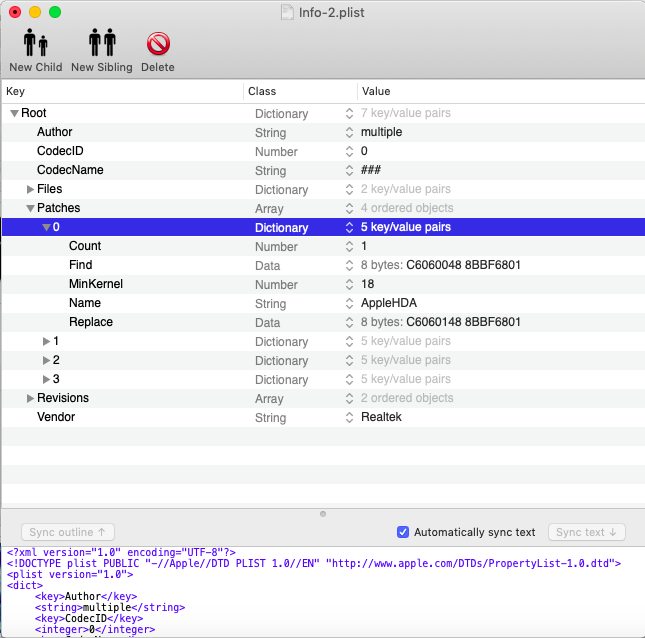The image size is (645, 638).
Task: Click Find value C6060048 8BBF6801
Action: (463, 265)
